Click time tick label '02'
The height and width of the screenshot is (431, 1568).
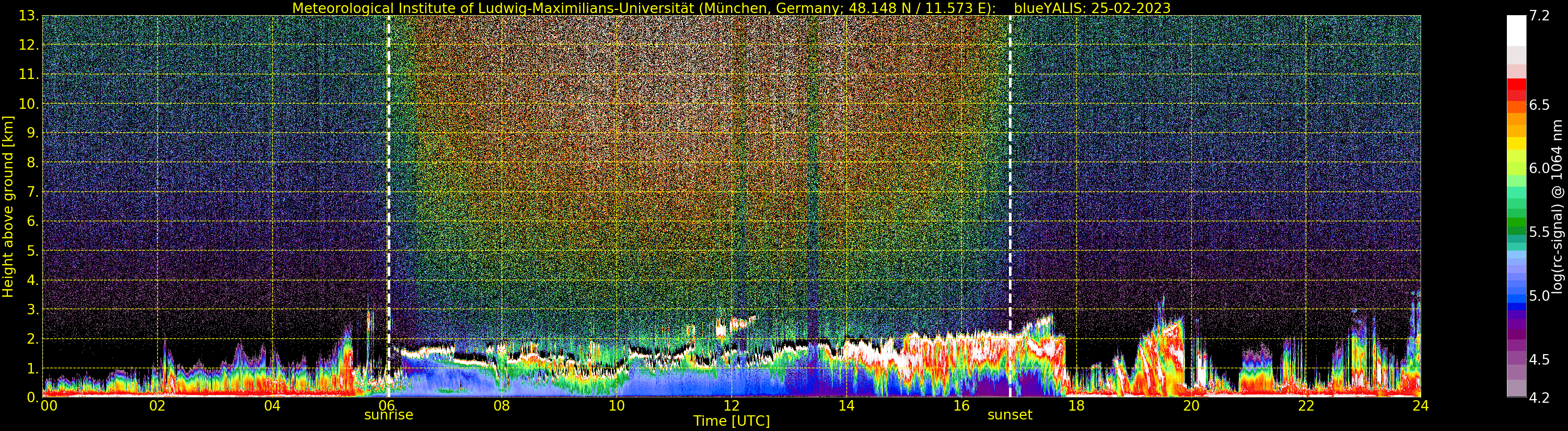[157, 406]
